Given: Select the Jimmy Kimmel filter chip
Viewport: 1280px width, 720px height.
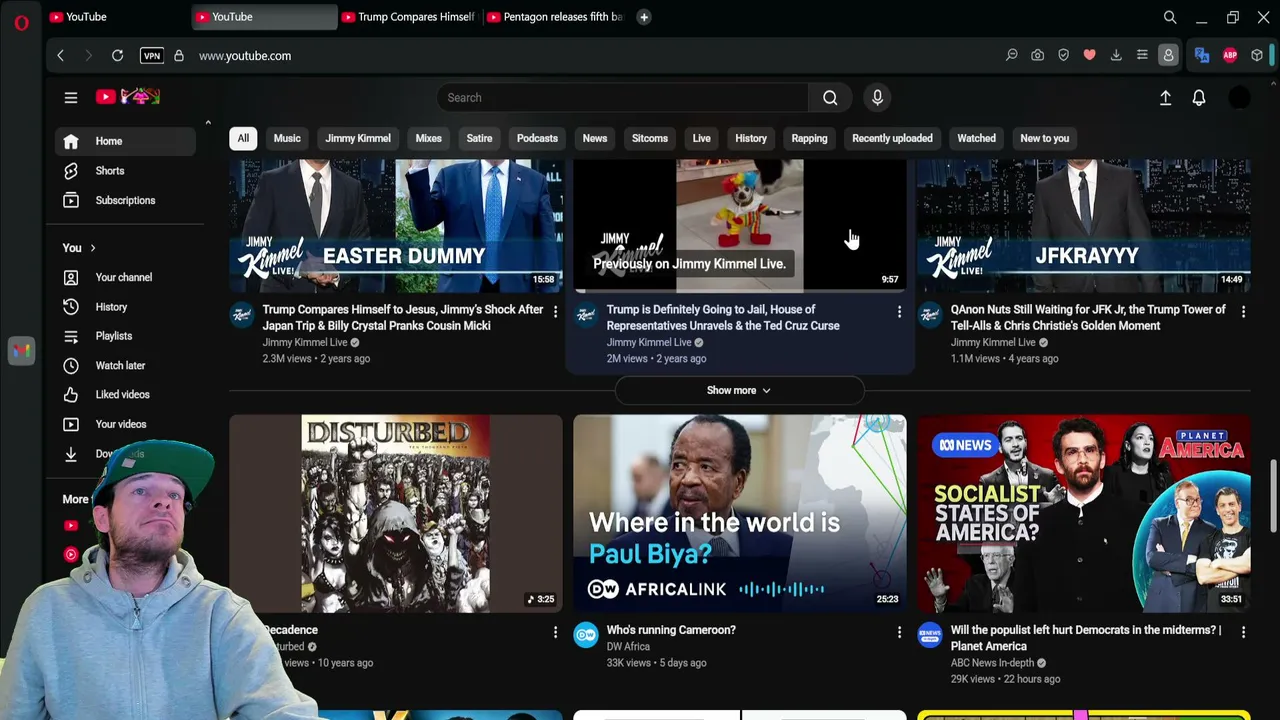Looking at the screenshot, I should pyautogui.click(x=358, y=138).
